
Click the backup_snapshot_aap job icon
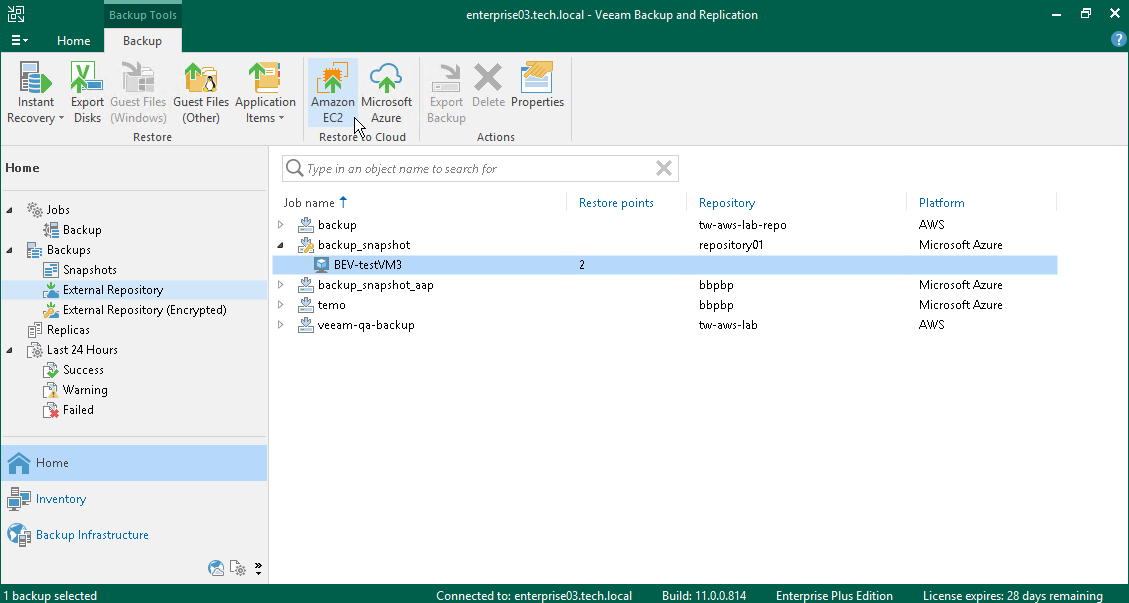pos(305,285)
